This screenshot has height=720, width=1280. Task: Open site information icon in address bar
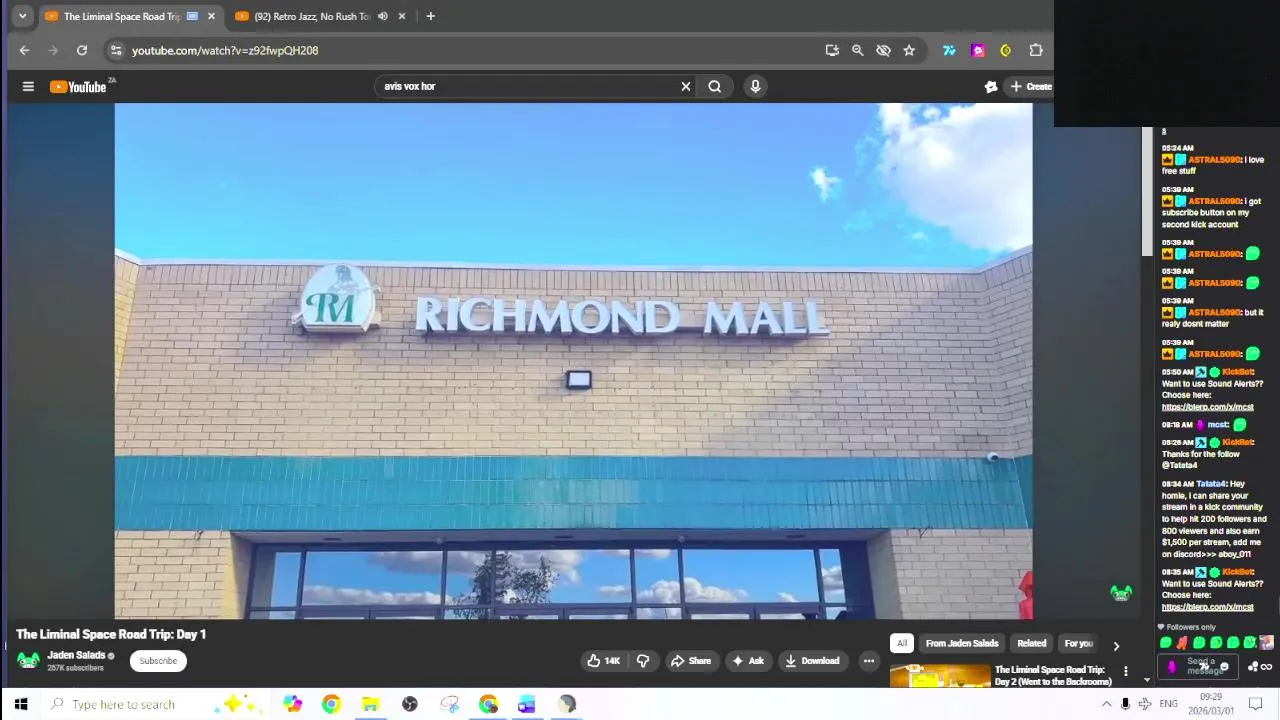pos(116,51)
